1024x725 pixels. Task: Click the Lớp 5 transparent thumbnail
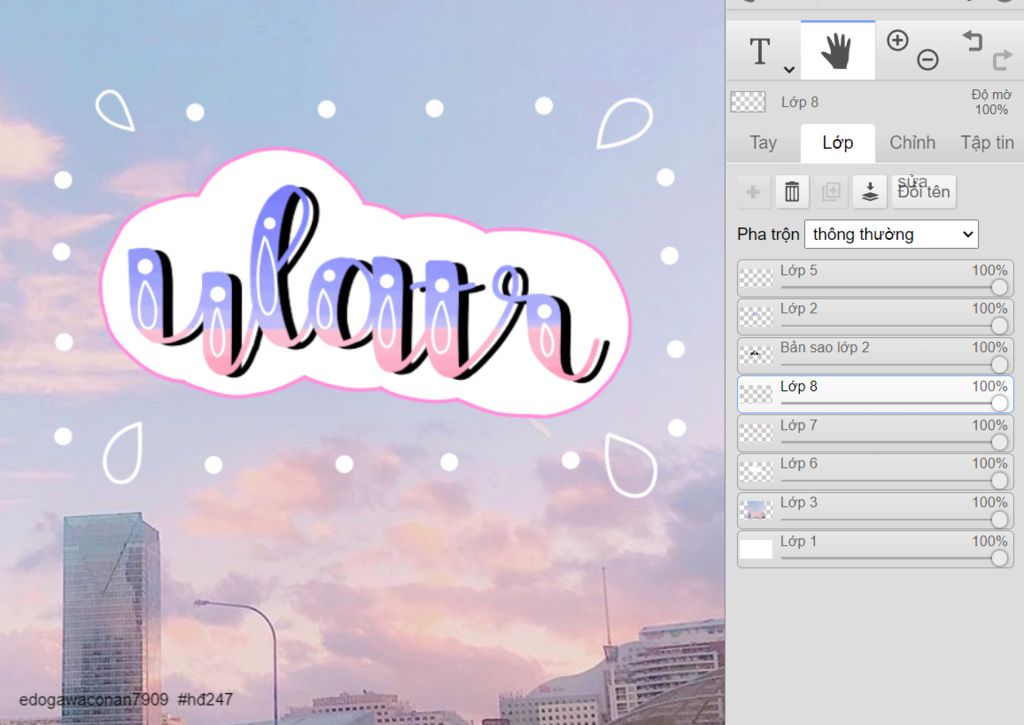tap(756, 278)
